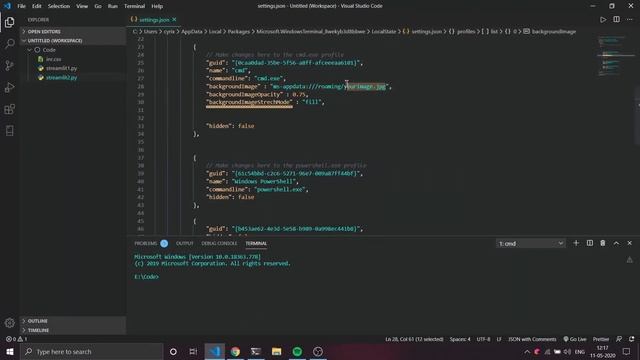Open the Explorer view in activity bar

[x=9, y=22]
